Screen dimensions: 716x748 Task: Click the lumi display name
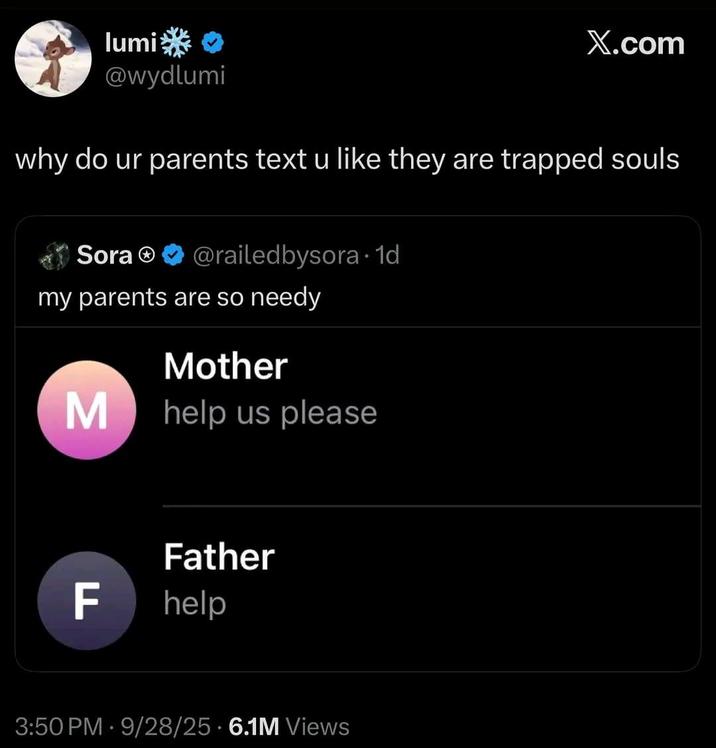129,43
